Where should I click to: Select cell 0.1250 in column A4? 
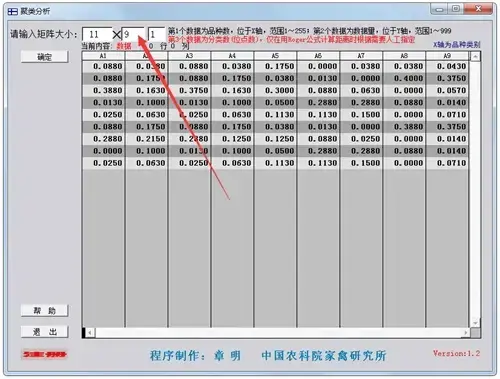(232, 139)
